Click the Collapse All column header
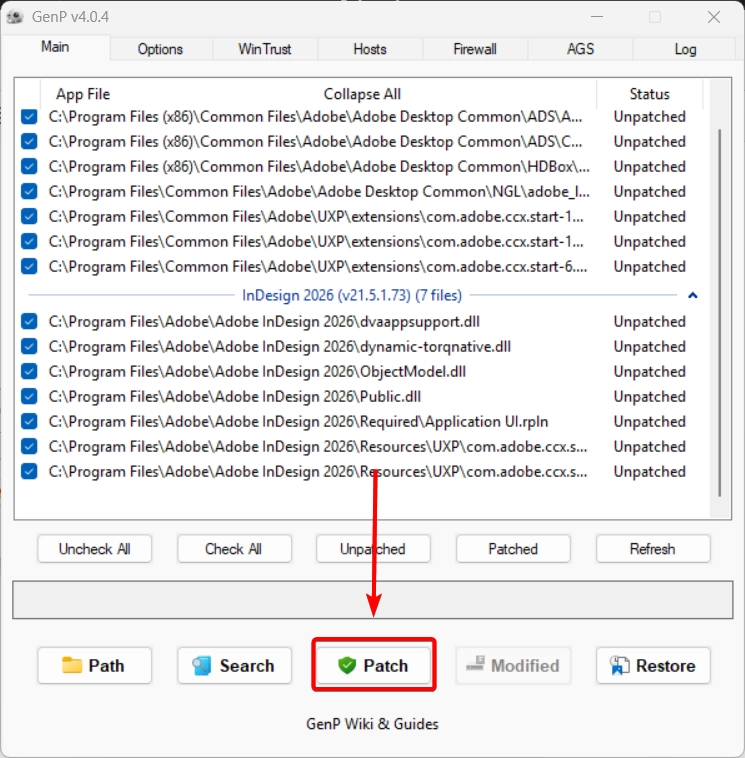745x758 pixels. (362, 94)
